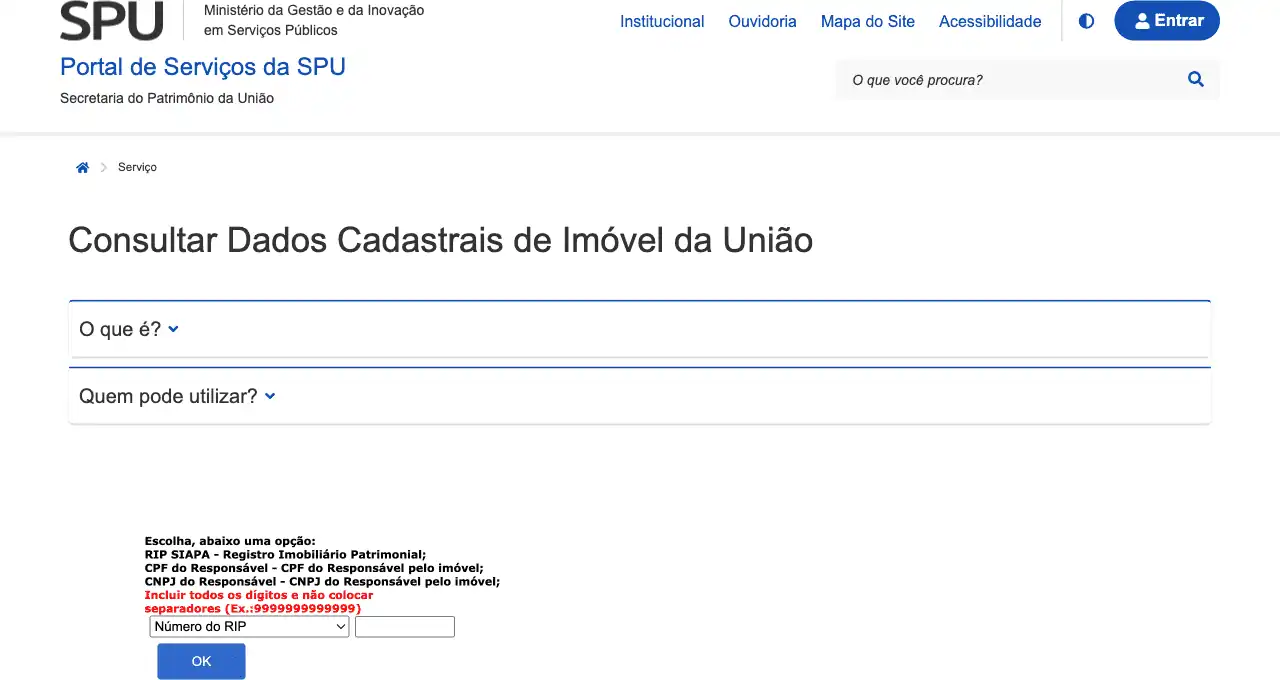Screen dimensions: 1280x680
Task: Click the "Secretaria do Patrimônio da União" subtitle
Action: tap(167, 98)
